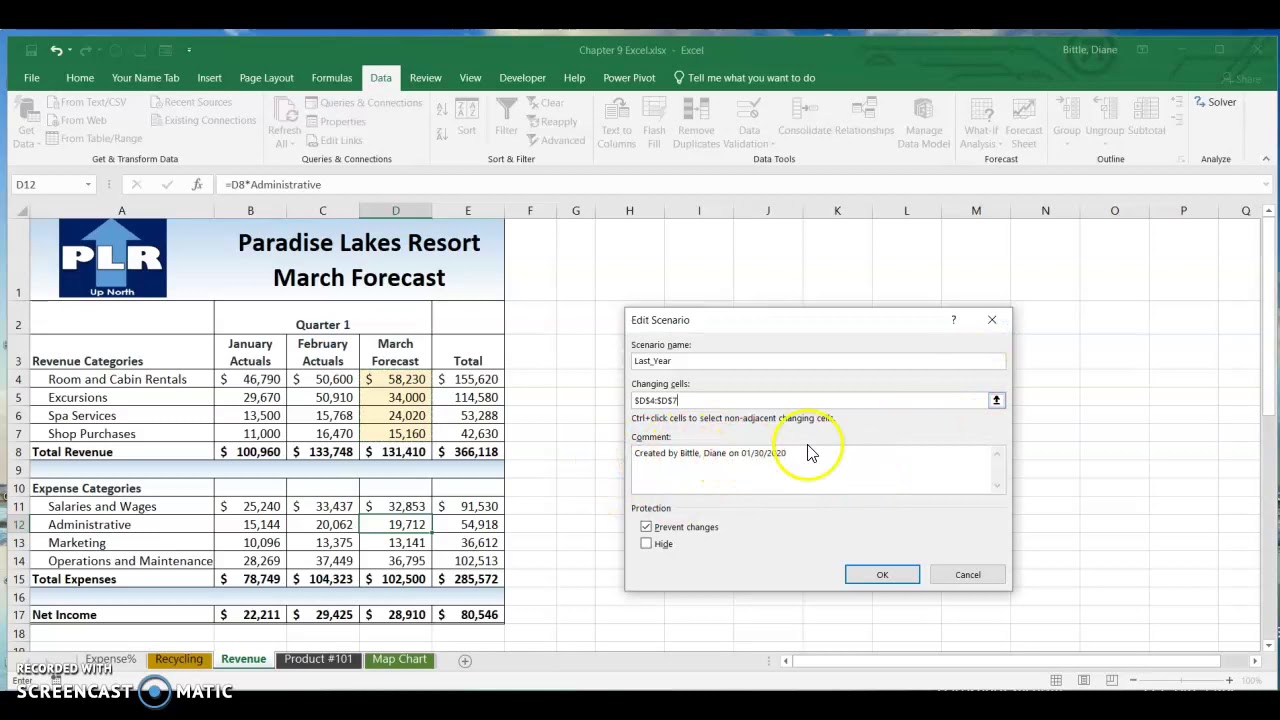Click the Net Income total 80,546
This screenshot has height=720, width=1280.
point(468,615)
